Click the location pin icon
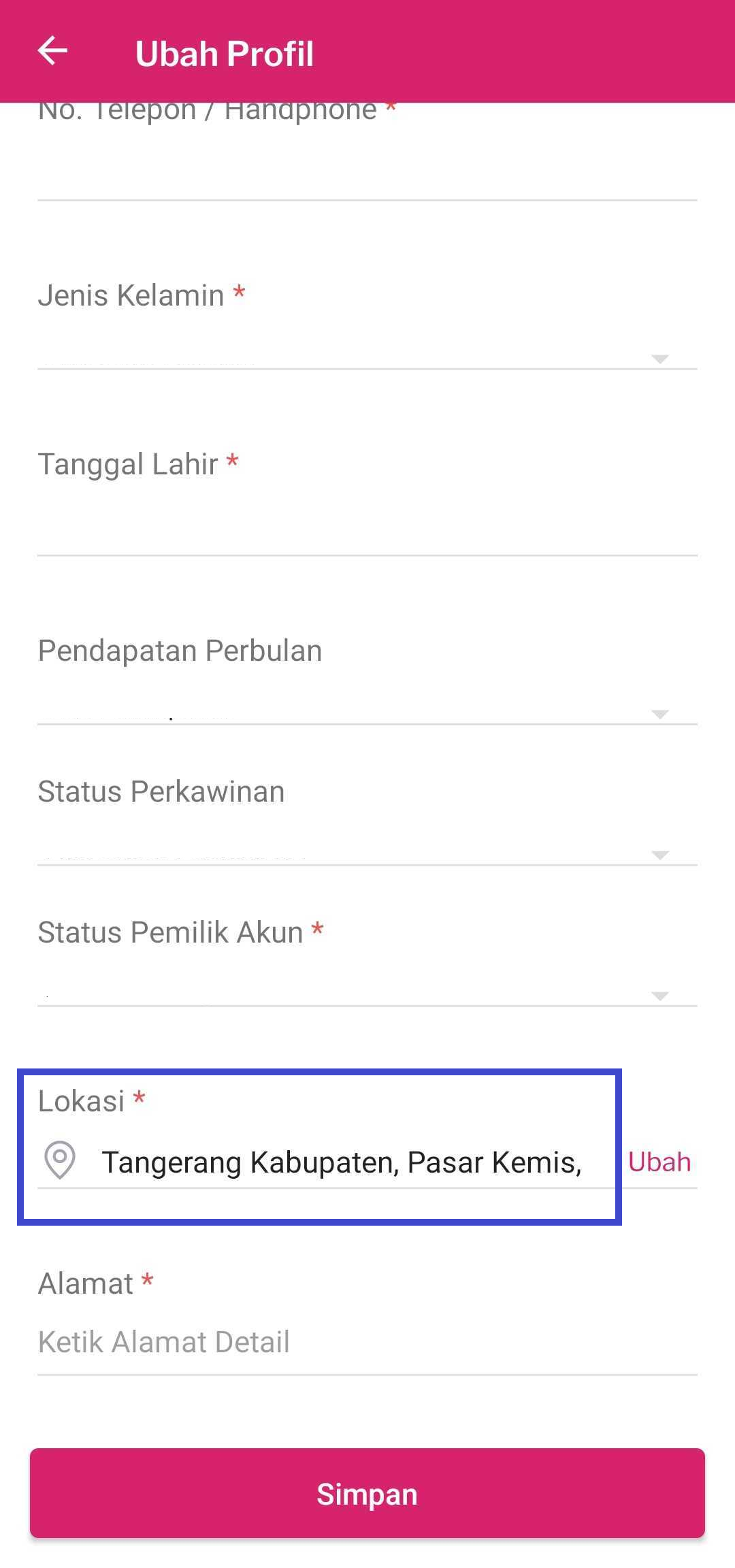 pyautogui.click(x=60, y=1160)
